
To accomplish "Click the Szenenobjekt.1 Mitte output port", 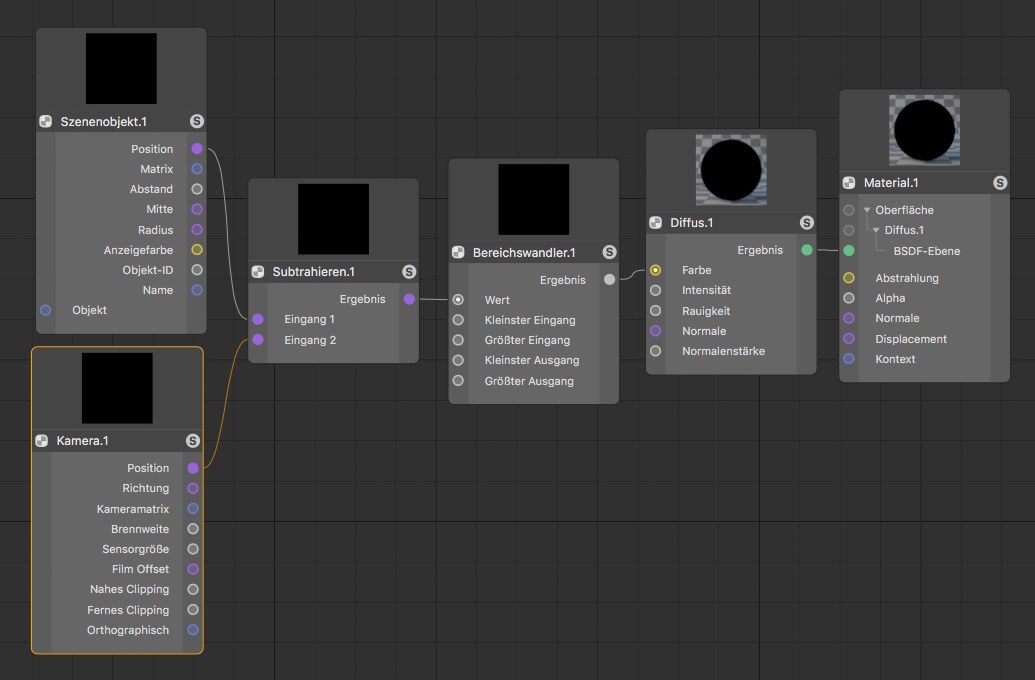I will 197,209.
